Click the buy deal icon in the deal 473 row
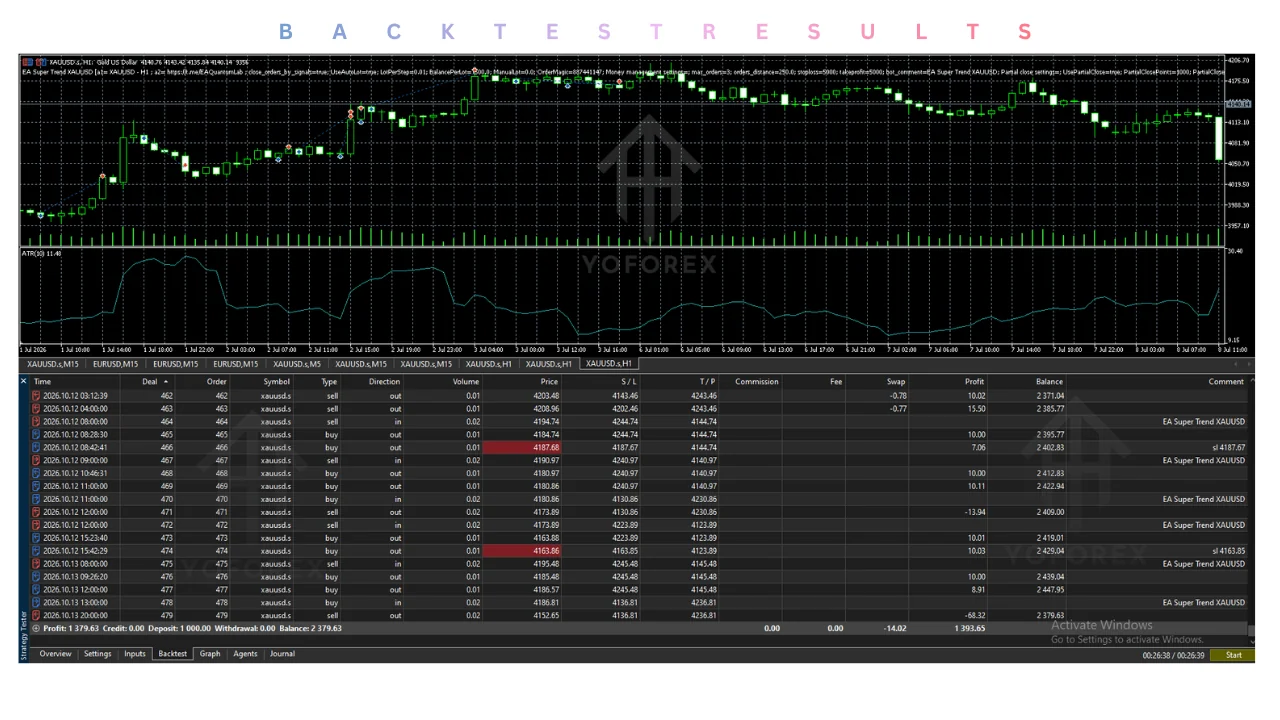The height and width of the screenshot is (720, 1280). click(36, 538)
